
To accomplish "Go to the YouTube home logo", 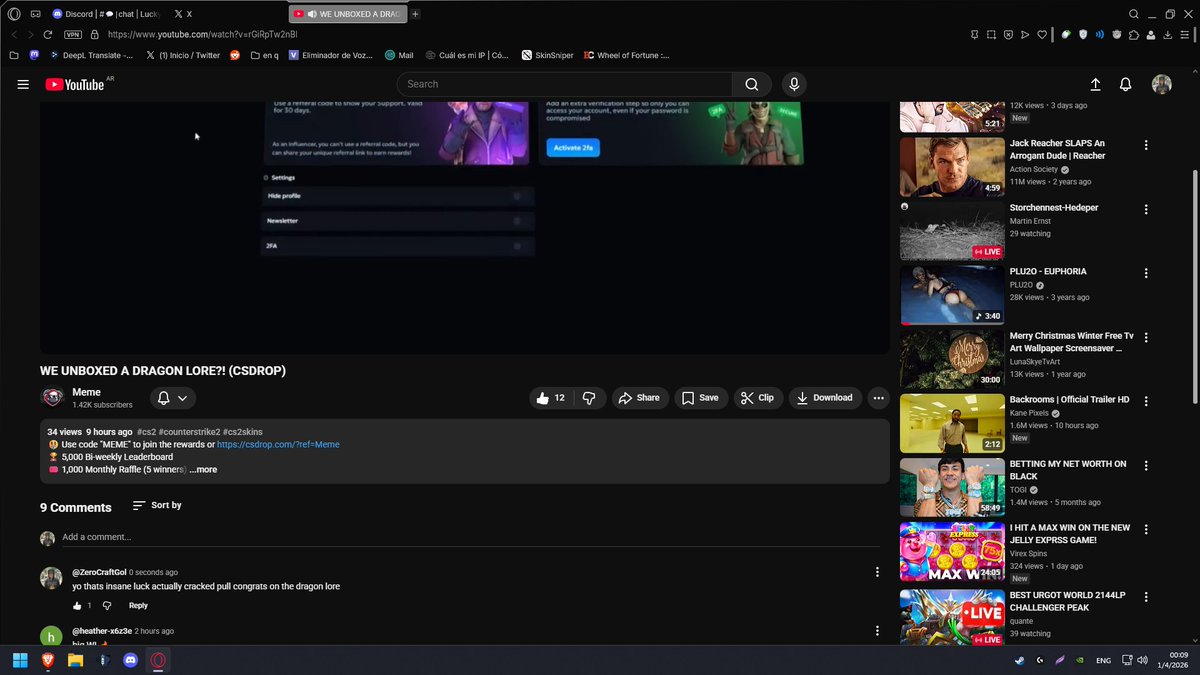I will tap(75, 85).
